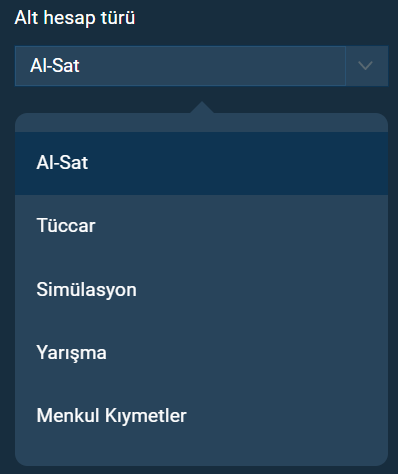Image resolution: width=398 pixels, height=474 pixels.
Task: Click the selected Al-Sat value text
Action: pos(55,66)
